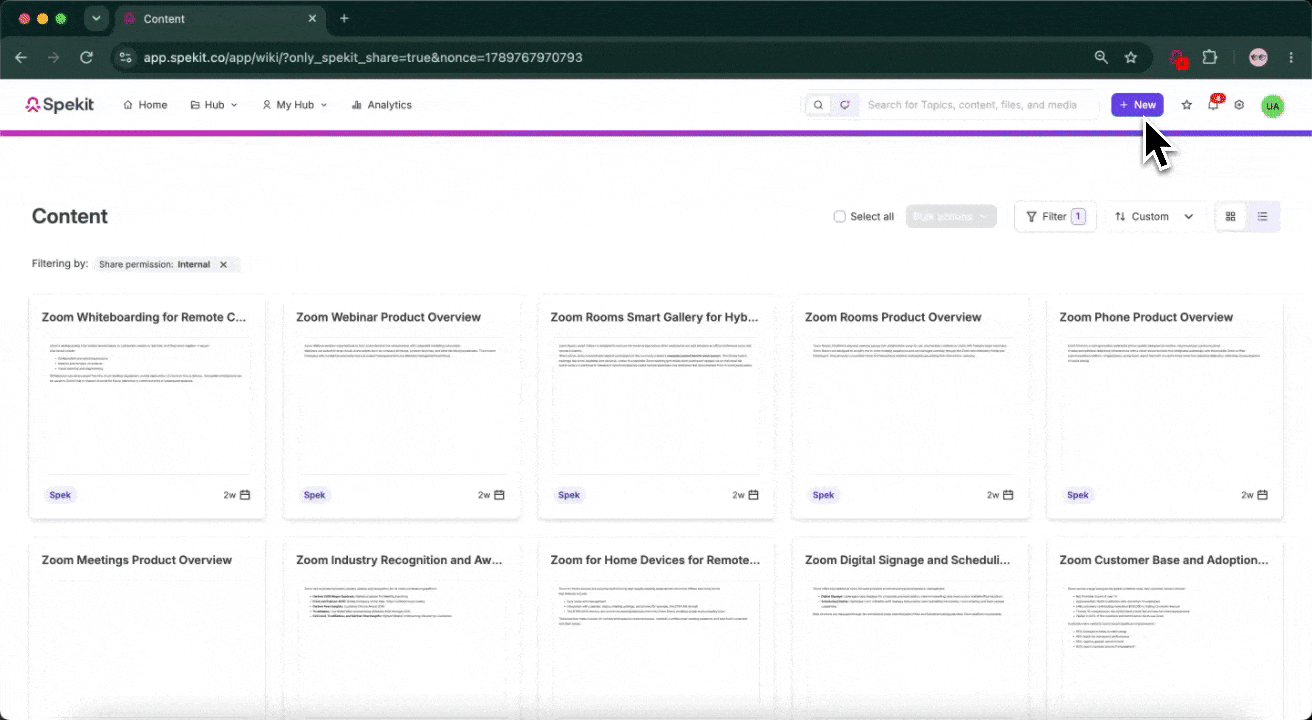Click calendar icon on Zoom Webinar Product Overview card

[x=499, y=495]
